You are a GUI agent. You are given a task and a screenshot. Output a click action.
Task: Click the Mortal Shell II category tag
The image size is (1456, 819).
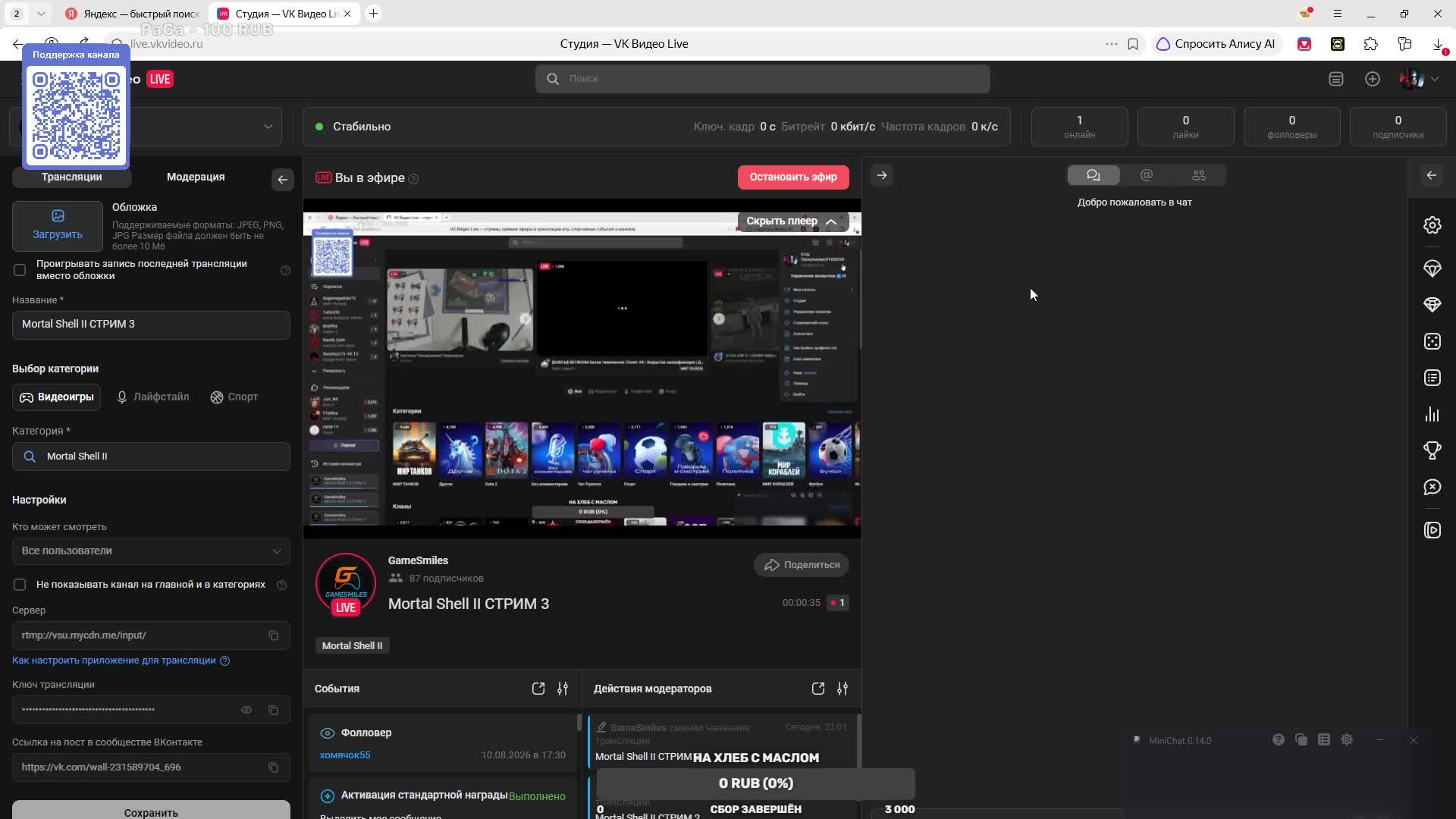point(352,646)
